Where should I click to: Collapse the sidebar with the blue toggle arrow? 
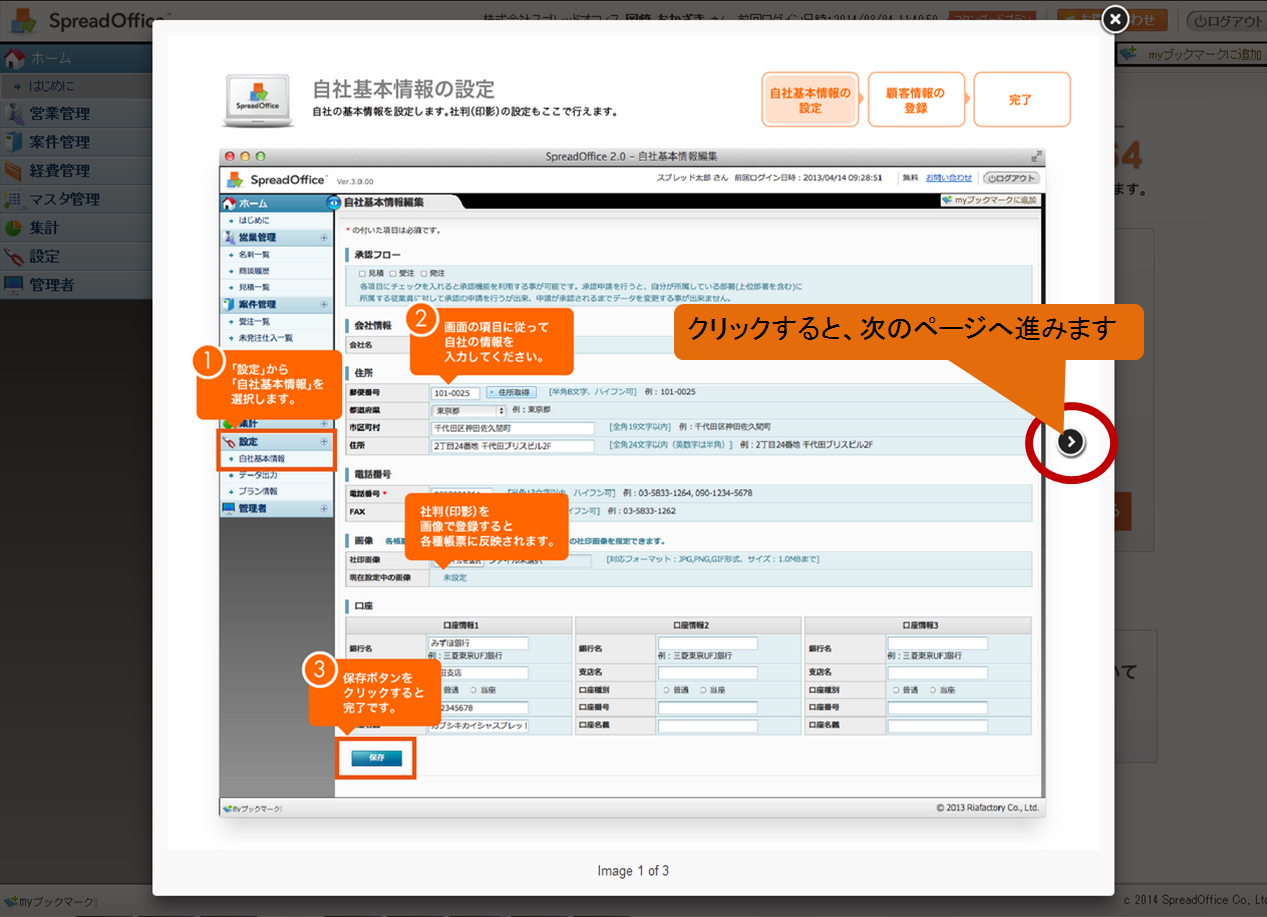pos(333,203)
